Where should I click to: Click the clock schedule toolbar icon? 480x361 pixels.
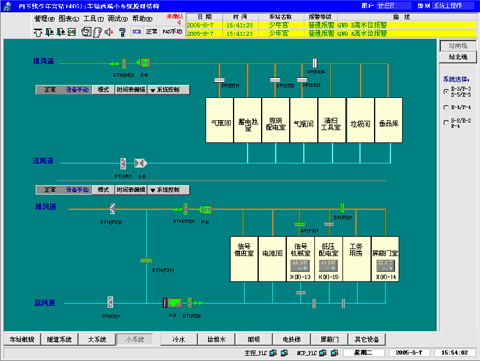86,32
